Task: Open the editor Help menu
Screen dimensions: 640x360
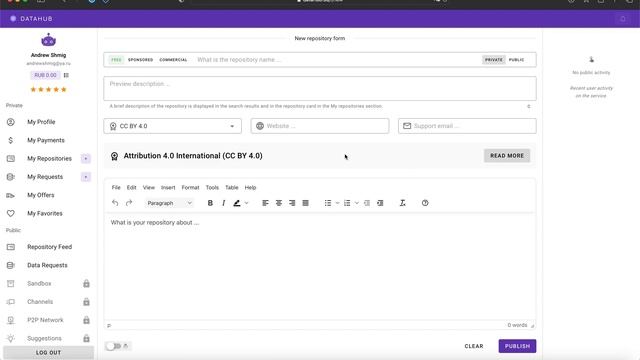Action: [x=250, y=188]
